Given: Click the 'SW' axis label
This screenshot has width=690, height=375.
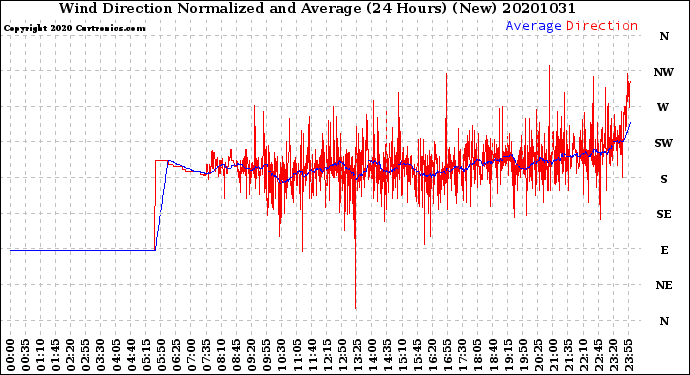Looking at the screenshot, I should (664, 143).
